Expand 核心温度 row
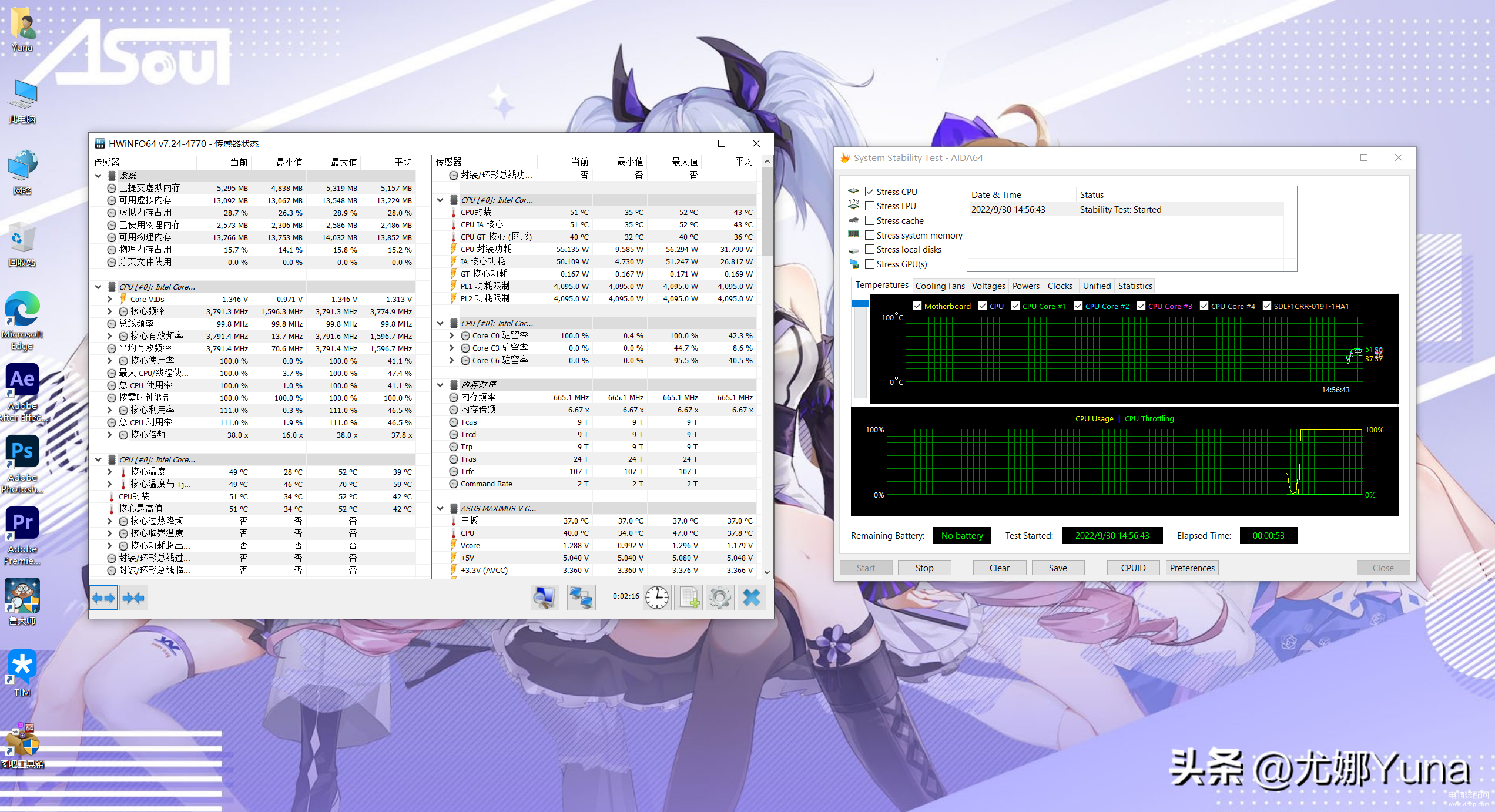 (x=110, y=472)
